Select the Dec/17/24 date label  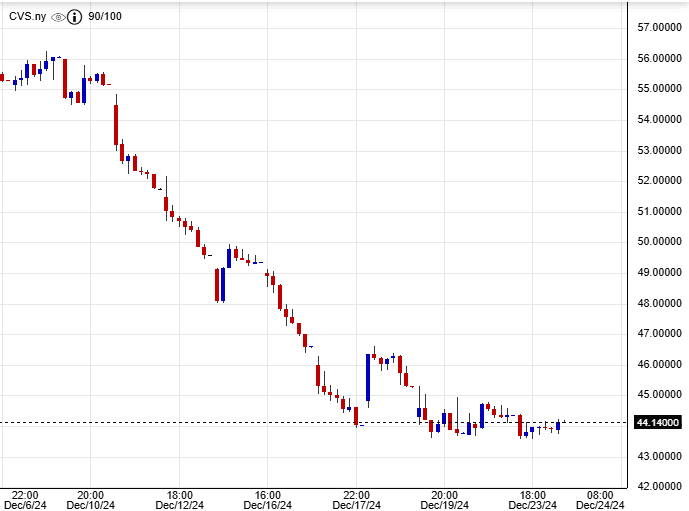click(356, 505)
